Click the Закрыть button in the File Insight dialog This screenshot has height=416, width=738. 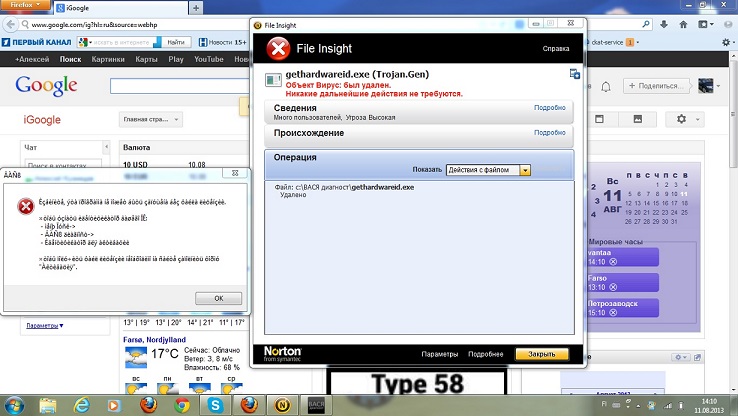542,354
